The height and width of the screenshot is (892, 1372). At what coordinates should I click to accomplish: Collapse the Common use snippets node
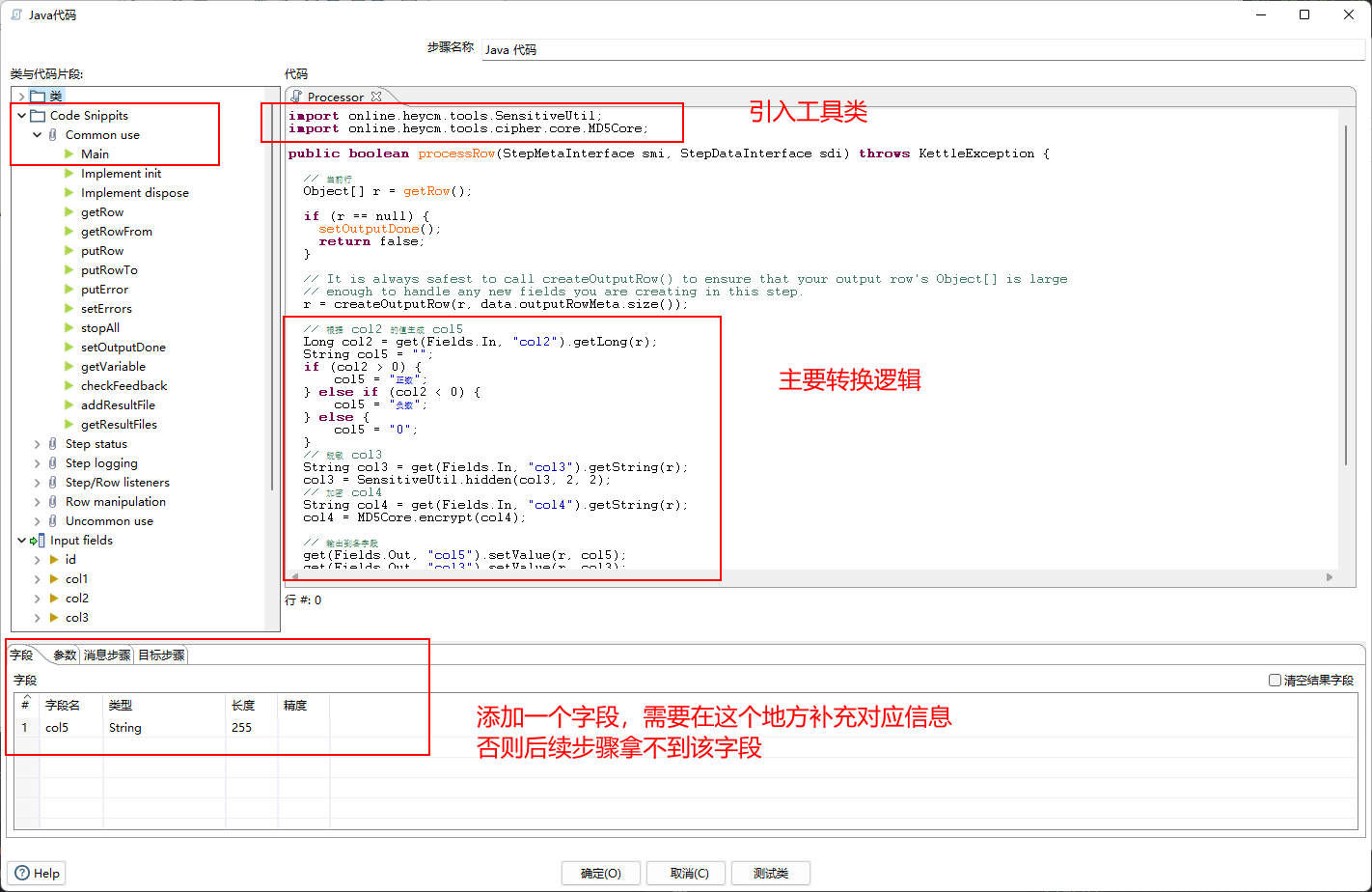pos(37,135)
